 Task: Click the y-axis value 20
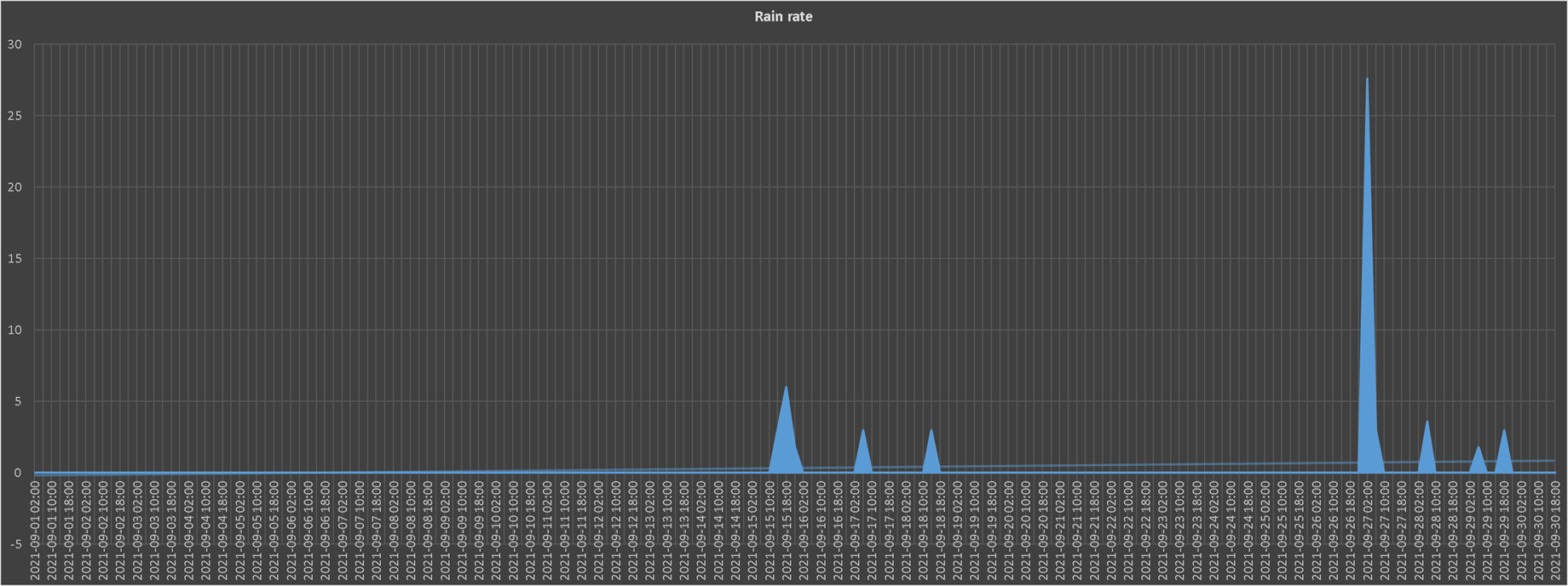tap(14, 187)
